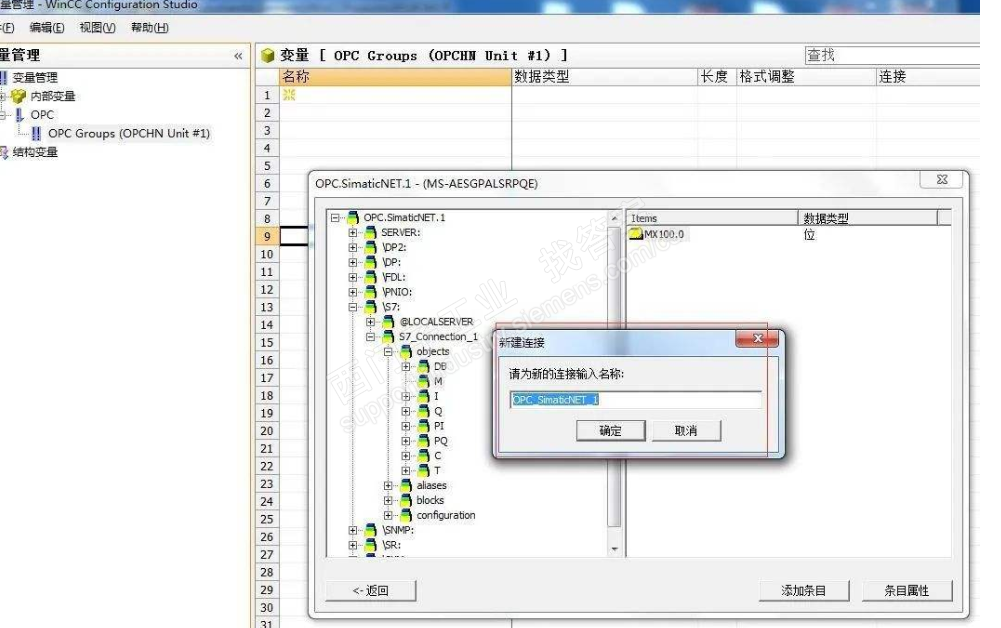Click the \SR: node icon
Image resolution: width=1001 pixels, height=628 pixels.
click(371, 545)
